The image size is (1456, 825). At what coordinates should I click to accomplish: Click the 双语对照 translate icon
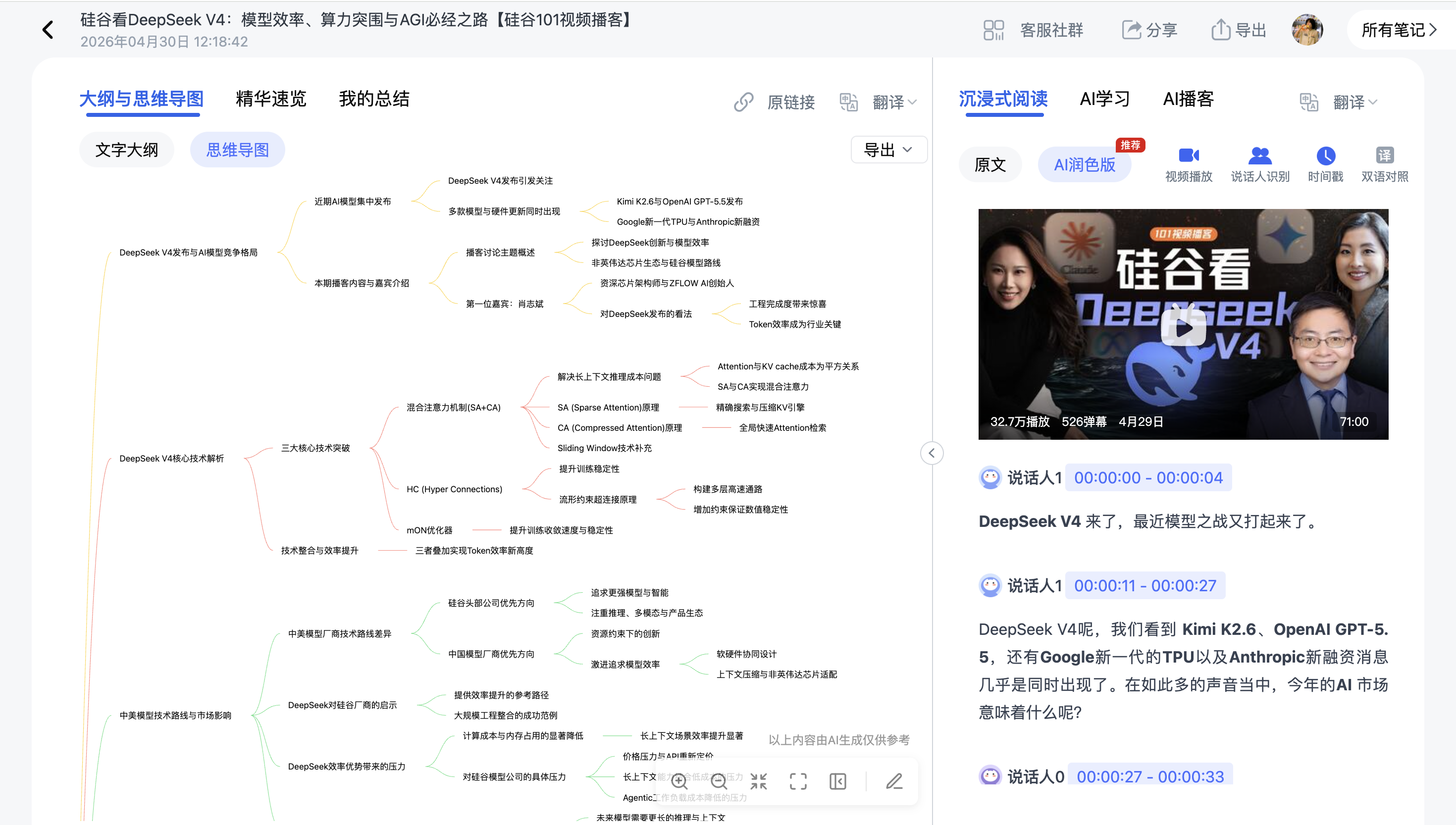1385,155
